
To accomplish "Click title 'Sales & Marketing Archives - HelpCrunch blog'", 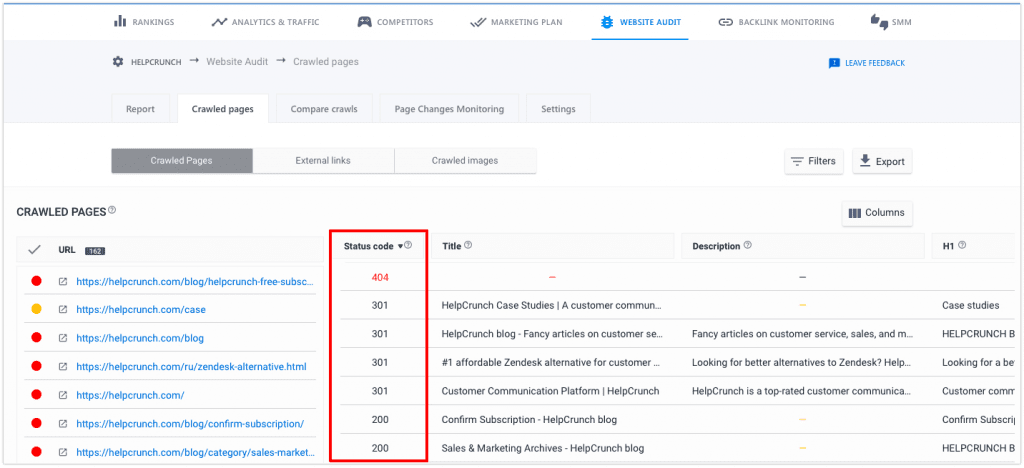I will click(543, 448).
